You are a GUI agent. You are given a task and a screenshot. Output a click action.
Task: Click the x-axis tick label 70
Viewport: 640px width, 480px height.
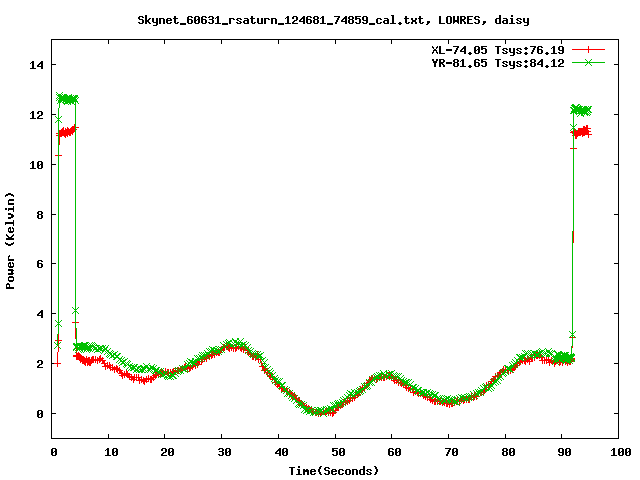coord(451,452)
